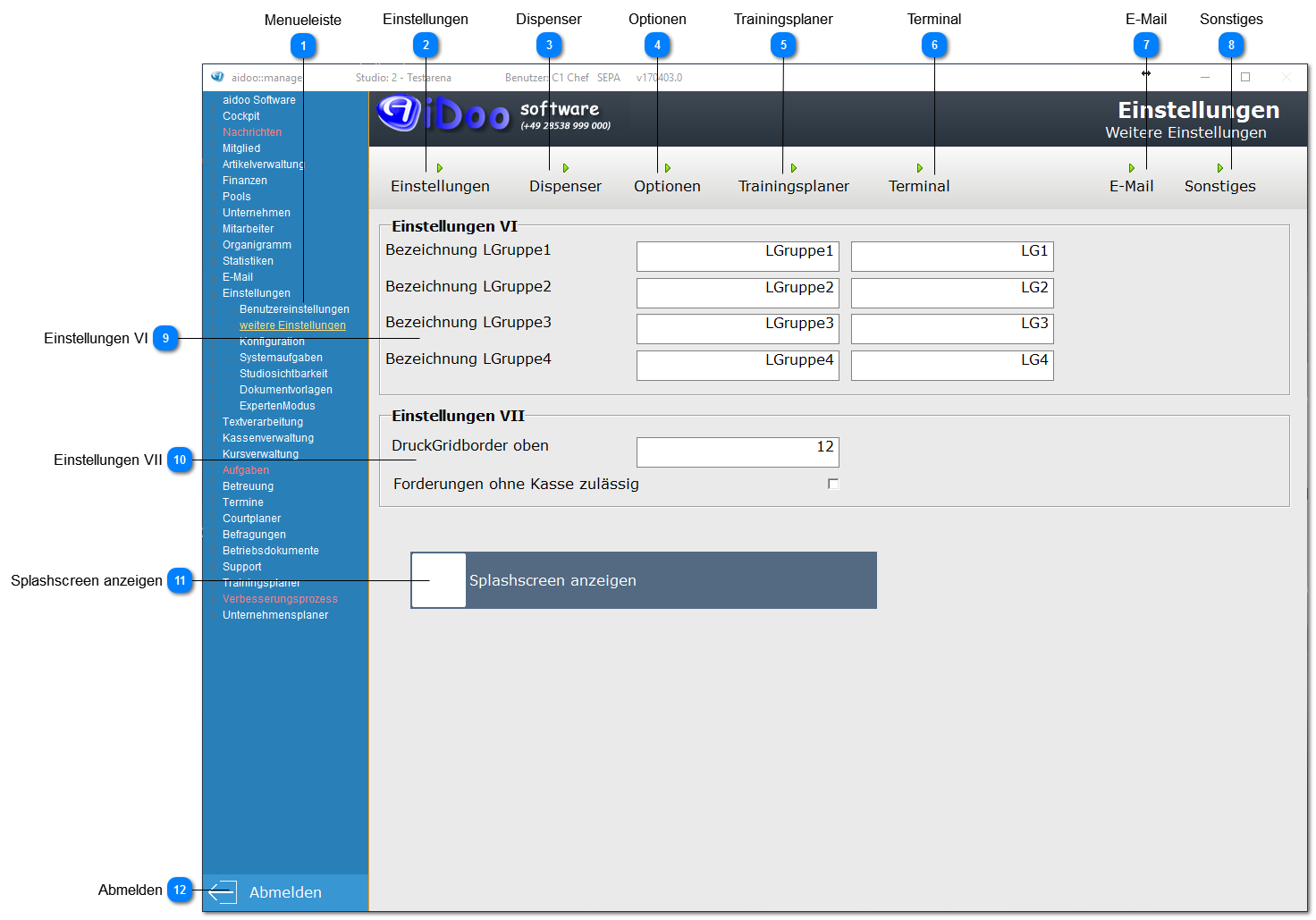Image resolution: width=1316 pixels, height=920 pixels.
Task: Click the green arrow above Sonstiges
Action: tap(1220, 168)
